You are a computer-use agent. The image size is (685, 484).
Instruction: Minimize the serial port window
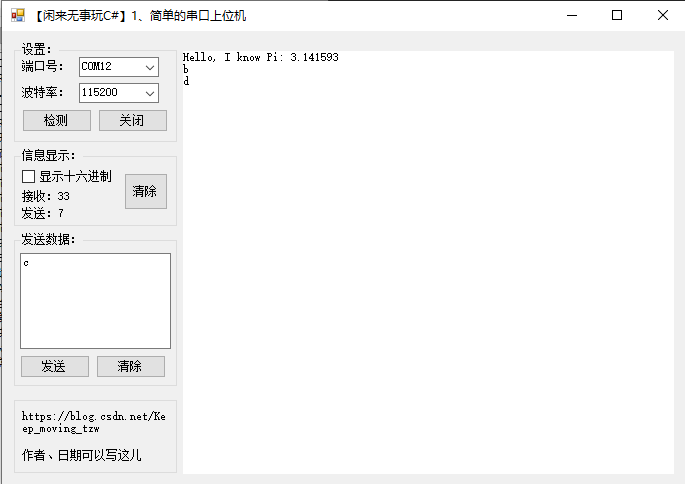pos(572,15)
